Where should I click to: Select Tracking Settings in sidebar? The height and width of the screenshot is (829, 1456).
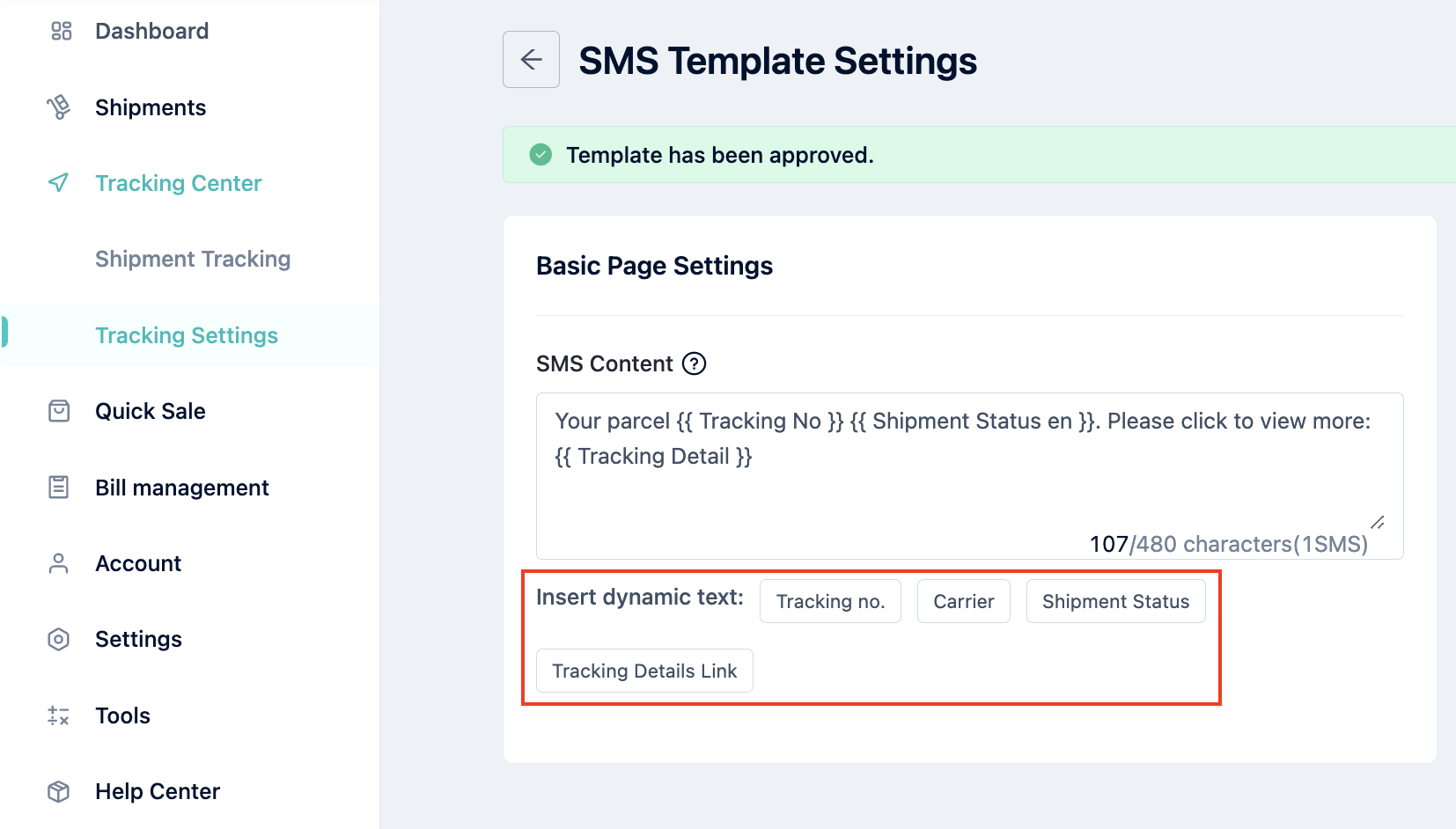click(x=187, y=335)
